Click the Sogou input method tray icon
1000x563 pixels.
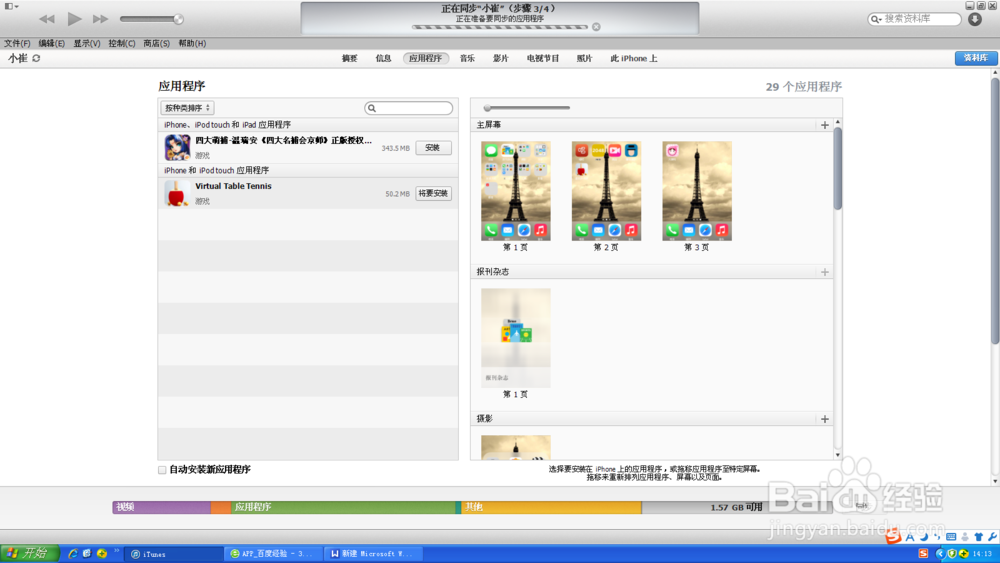(923, 553)
